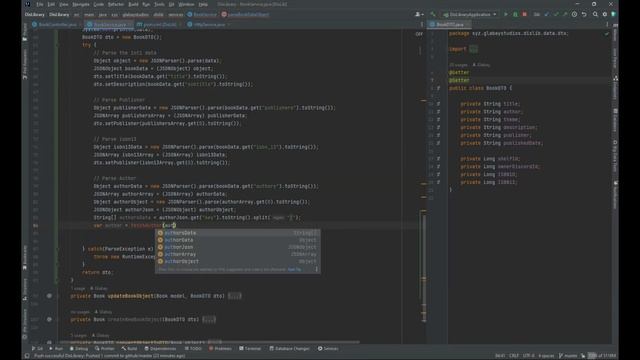Screen dimensions: 640x360
Task: Open the Run tool window
Action: tap(56, 349)
